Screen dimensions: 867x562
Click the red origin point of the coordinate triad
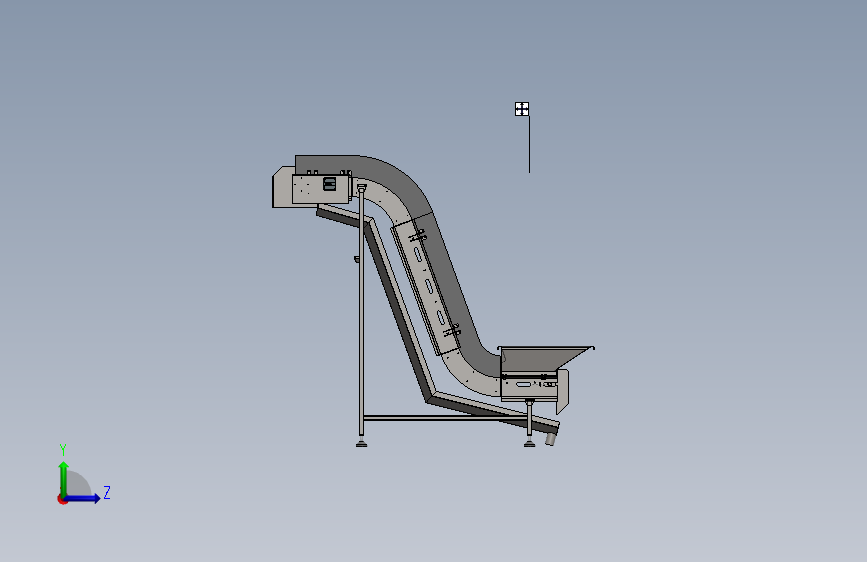(x=62, y=499)
